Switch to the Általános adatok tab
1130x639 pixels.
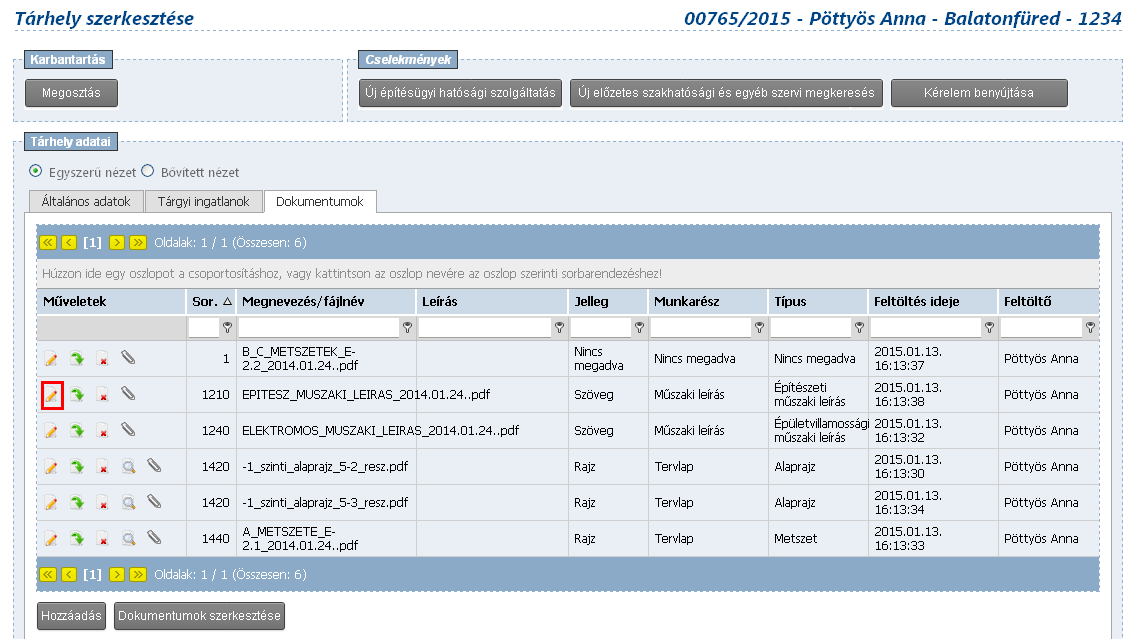point(86,202)
